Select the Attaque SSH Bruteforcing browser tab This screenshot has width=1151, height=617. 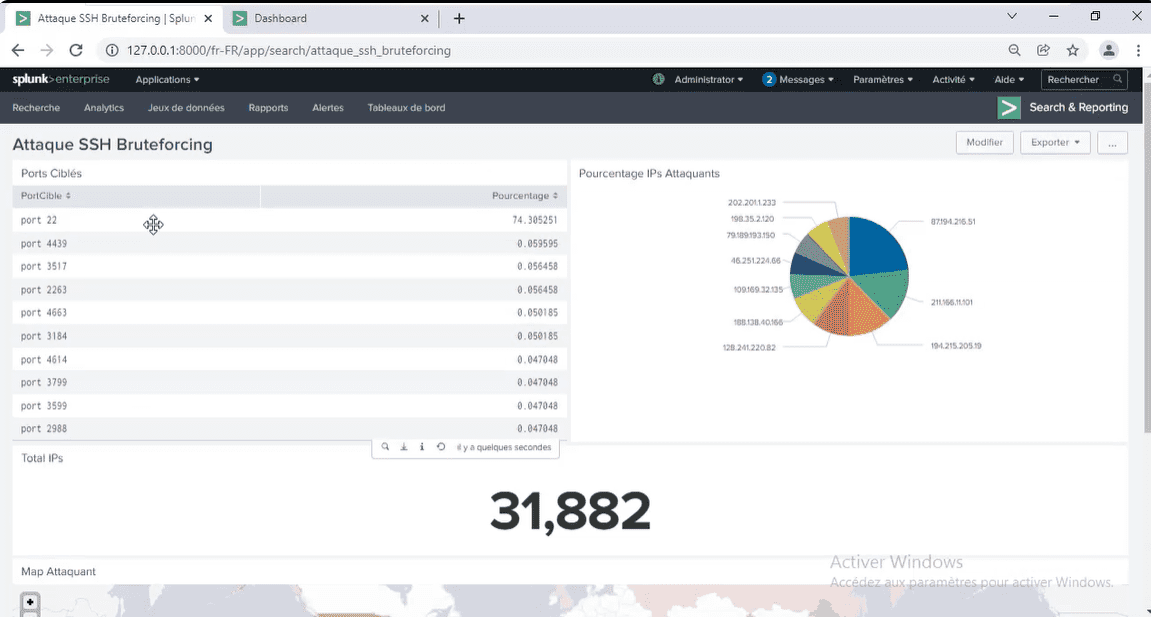[114, 18]
